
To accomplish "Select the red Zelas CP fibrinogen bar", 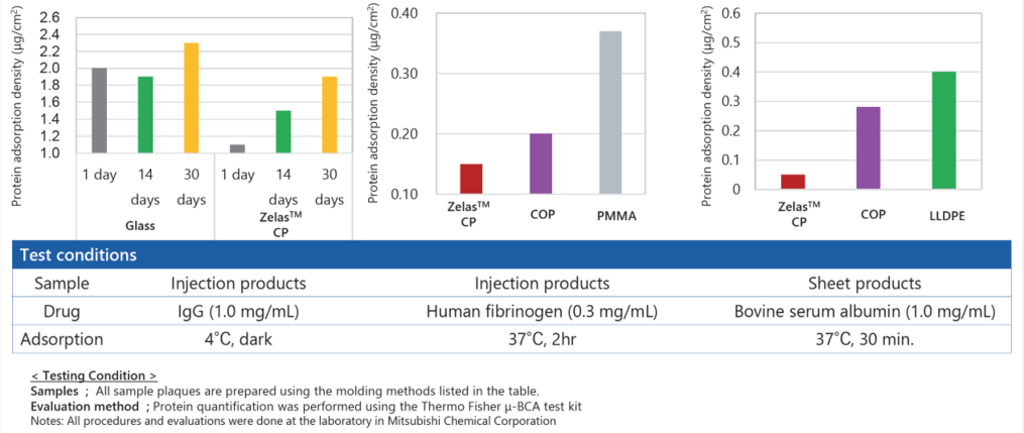I will [472, 179].
